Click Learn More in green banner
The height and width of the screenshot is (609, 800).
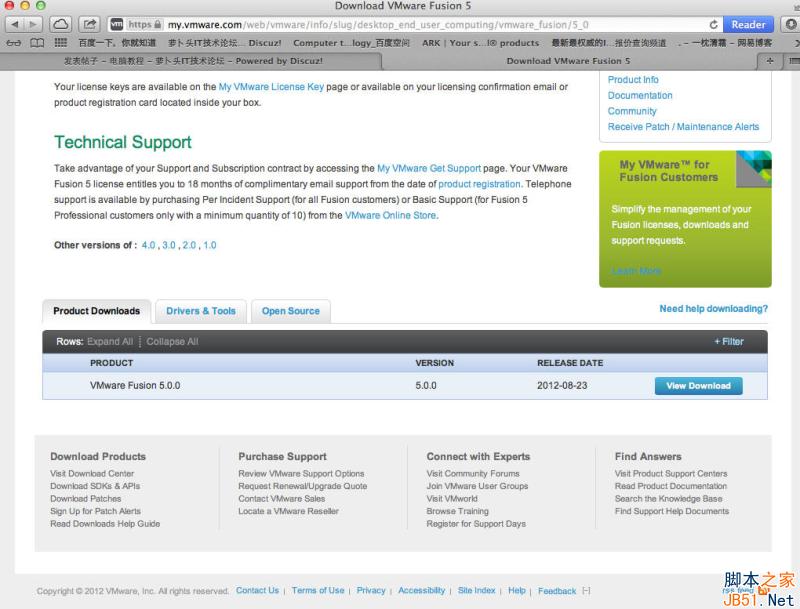point(636,271)
